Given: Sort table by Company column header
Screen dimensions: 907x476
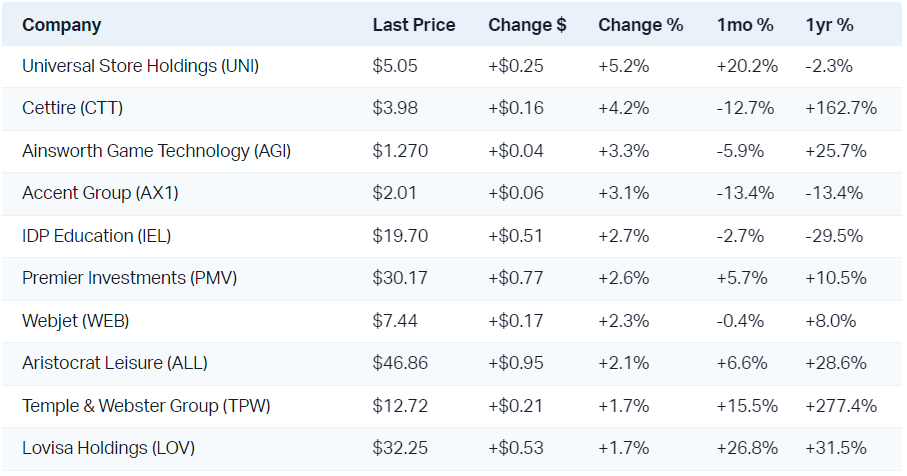Looking at the screenshot, I should pos(61,25).
